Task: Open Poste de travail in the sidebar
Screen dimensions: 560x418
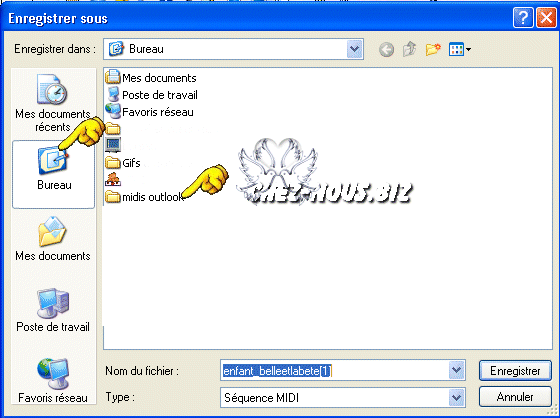Action: click(x=53, y=310)
